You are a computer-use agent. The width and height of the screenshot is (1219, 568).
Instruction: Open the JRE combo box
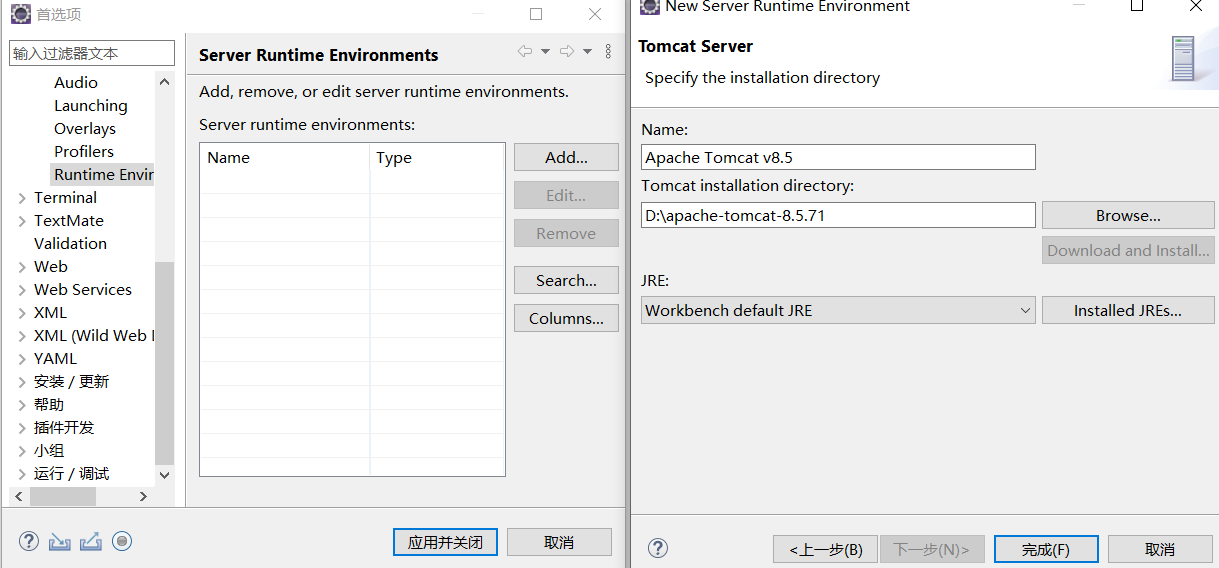[x=838, y=310]
